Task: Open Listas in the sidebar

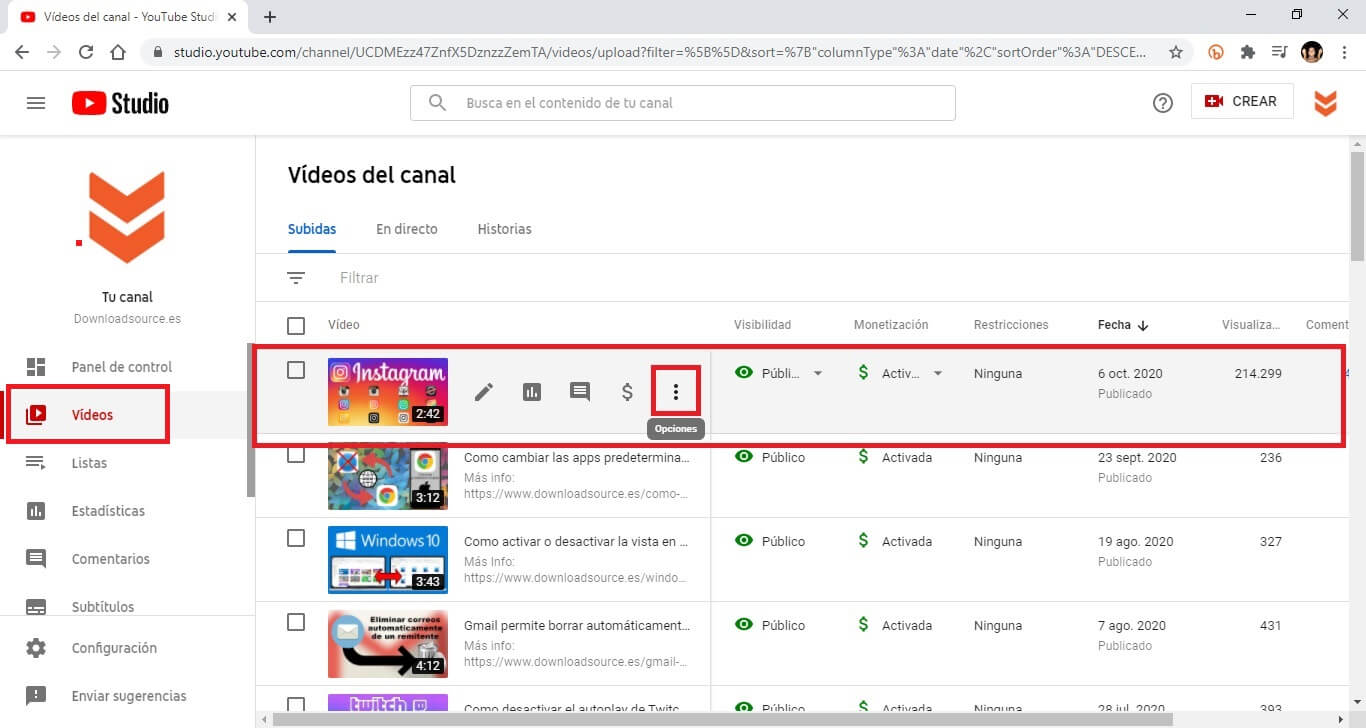Action: click(x=123, y=463)
